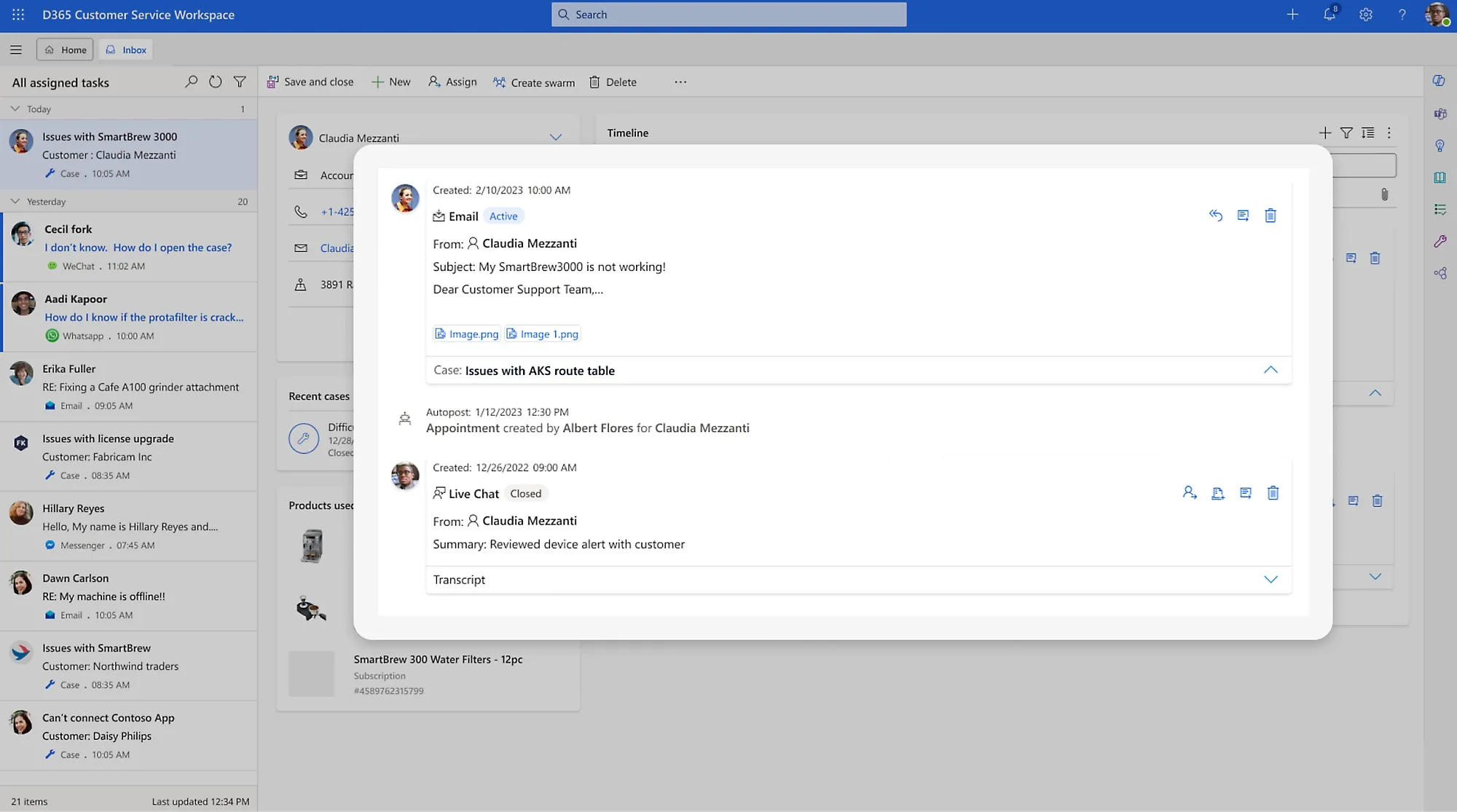
Task: Open the app launcher waffle menu
Action: 18,15
